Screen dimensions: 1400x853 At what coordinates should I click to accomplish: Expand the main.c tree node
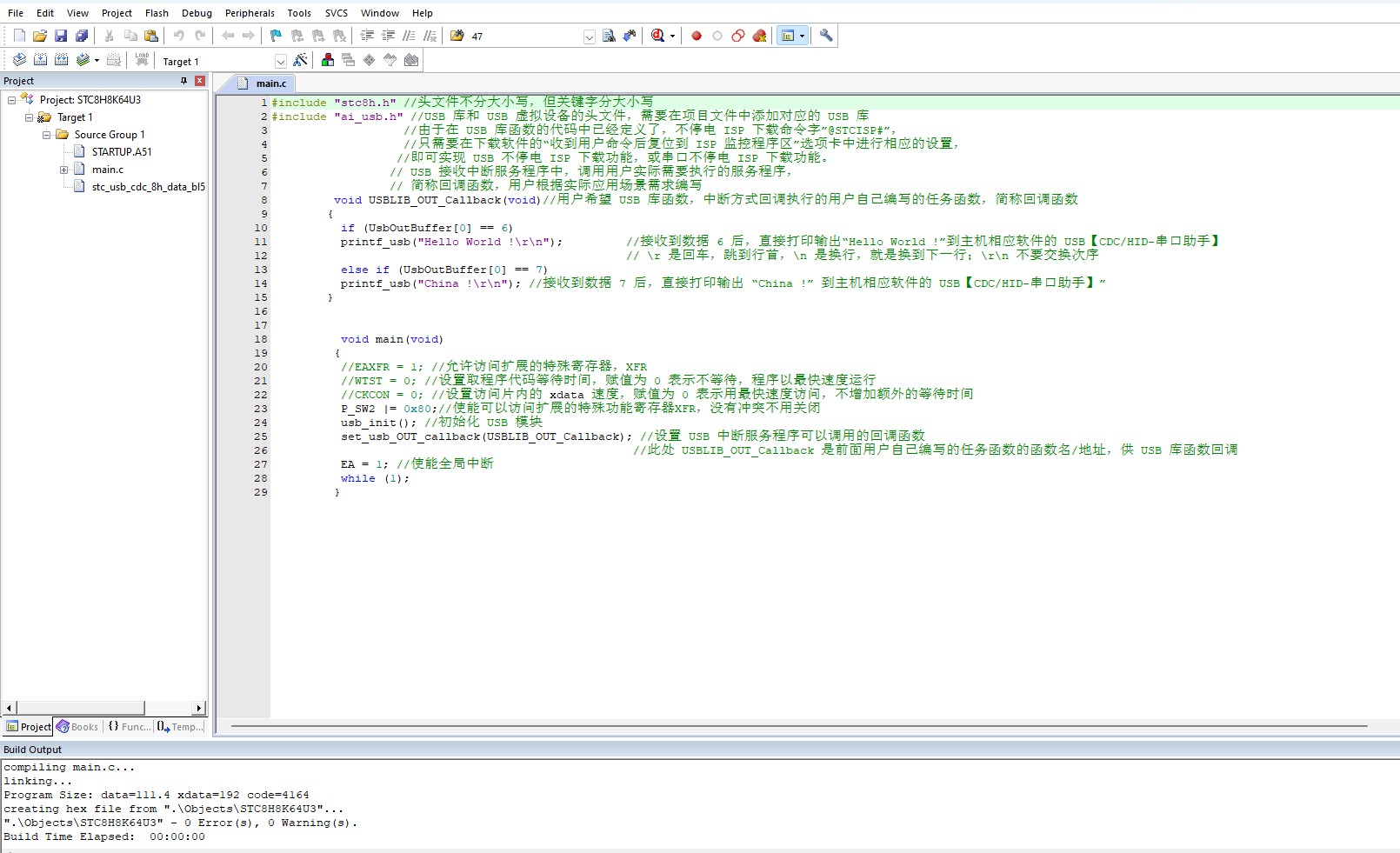point(63,170)
